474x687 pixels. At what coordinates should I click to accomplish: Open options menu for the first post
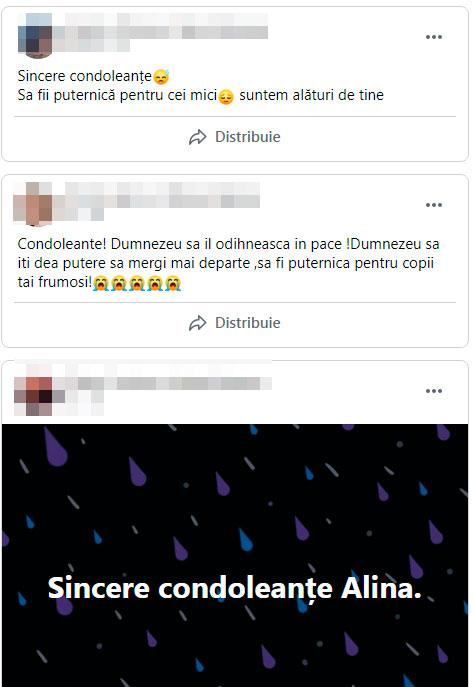(433, 37)
